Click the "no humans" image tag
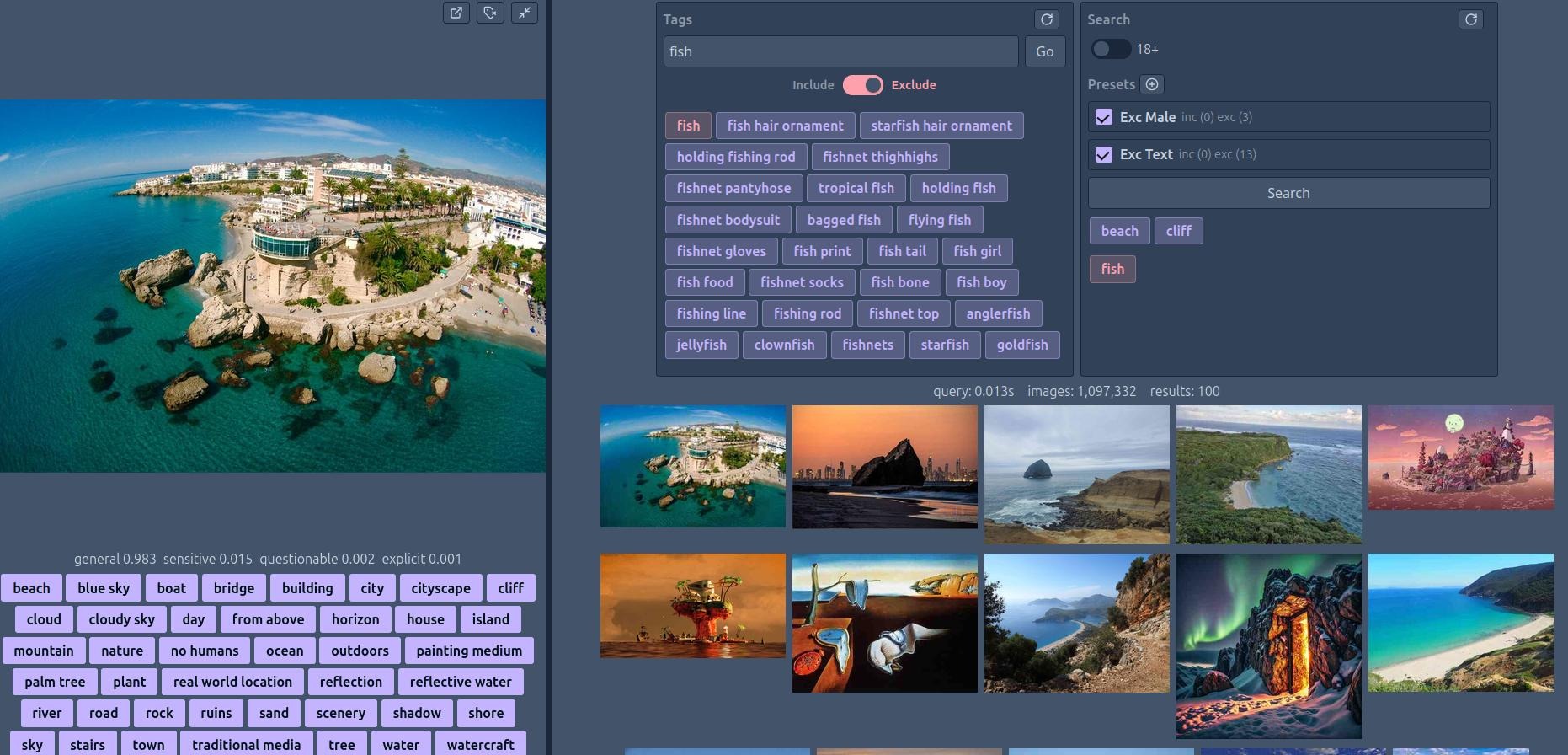Image resolution: width=1568 pixels, height=755 pixels. (205, 651)
